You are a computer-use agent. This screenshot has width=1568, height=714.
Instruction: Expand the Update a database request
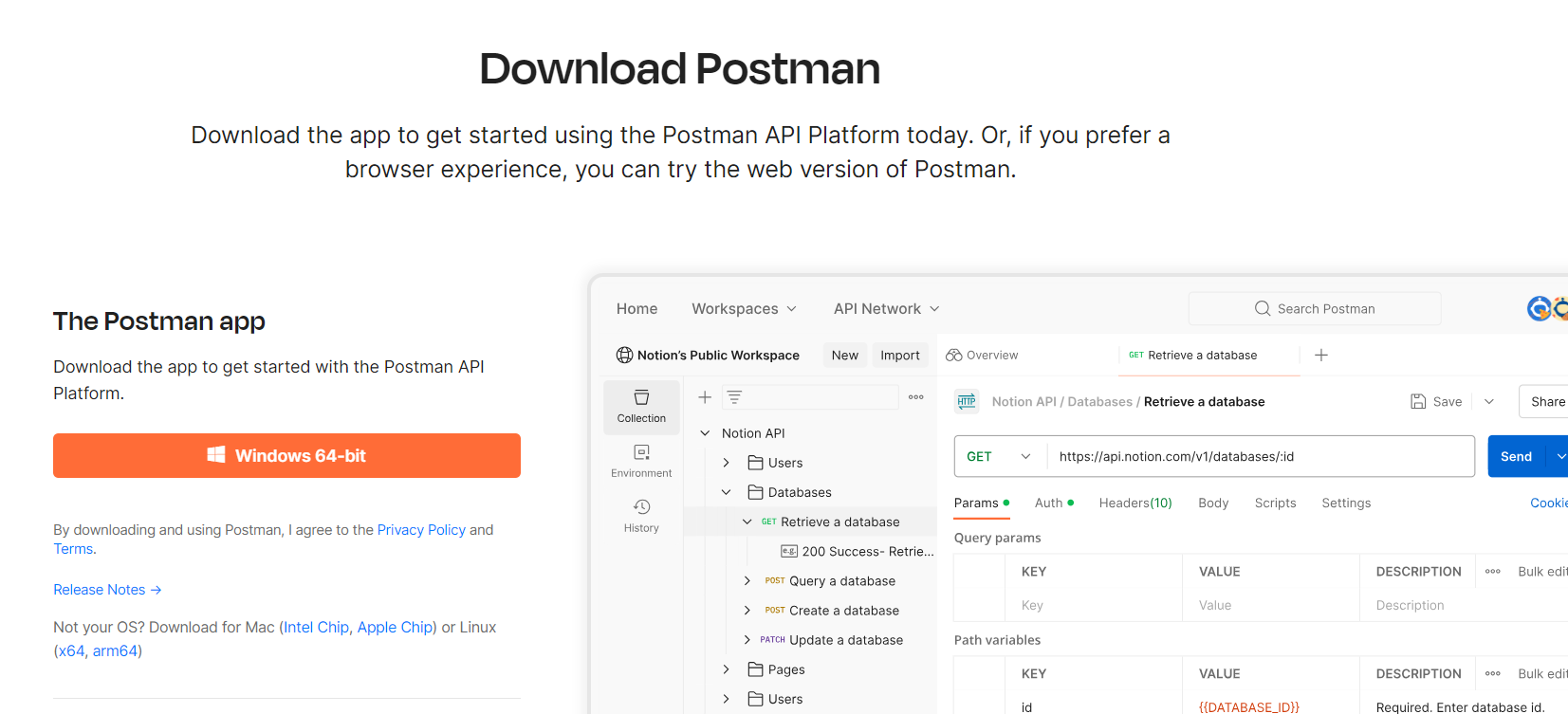747,640
